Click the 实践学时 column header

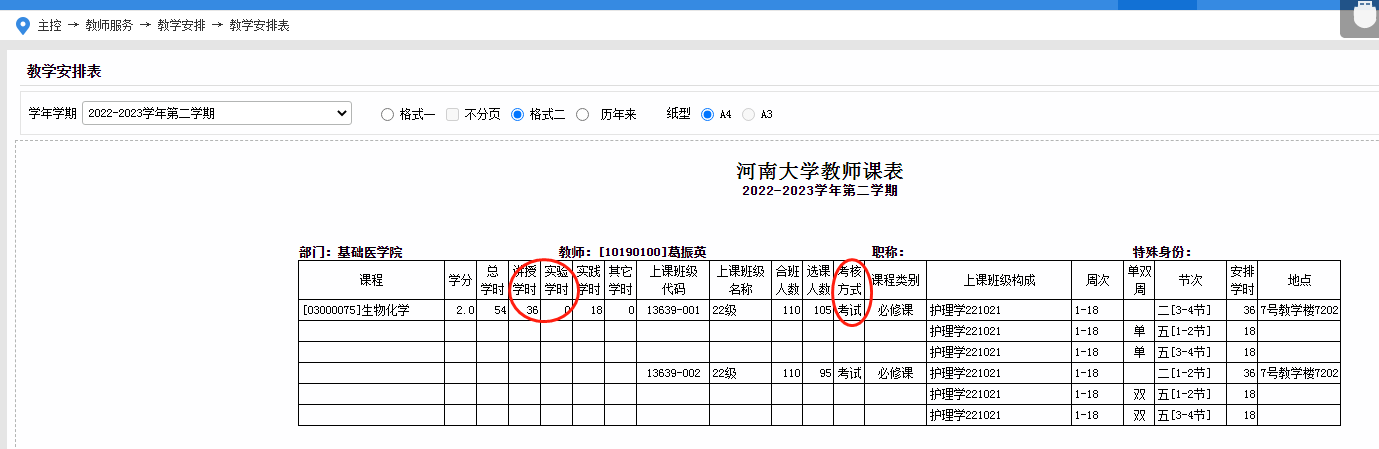[588, 280]
